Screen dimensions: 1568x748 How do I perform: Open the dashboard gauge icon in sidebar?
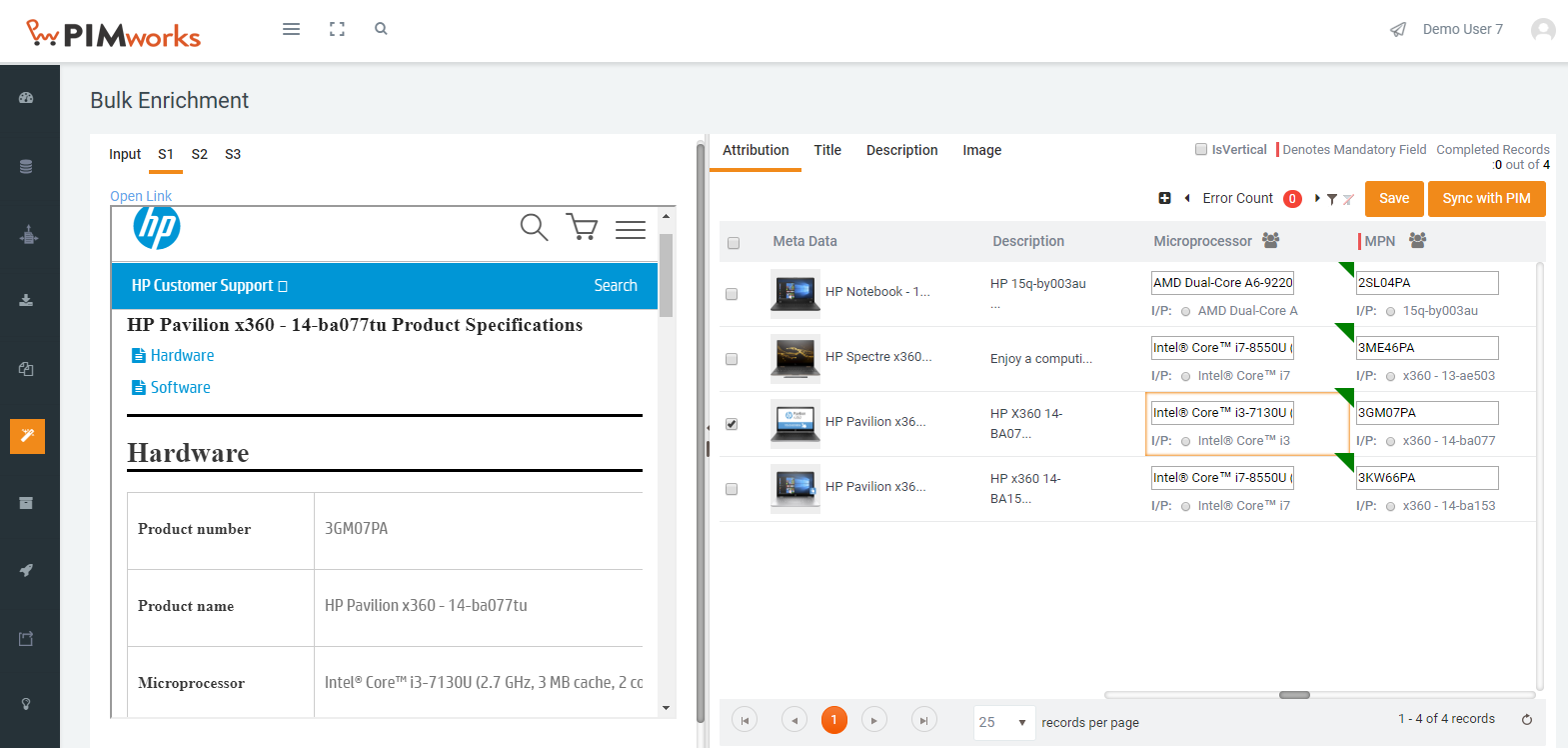coord(26,98)
